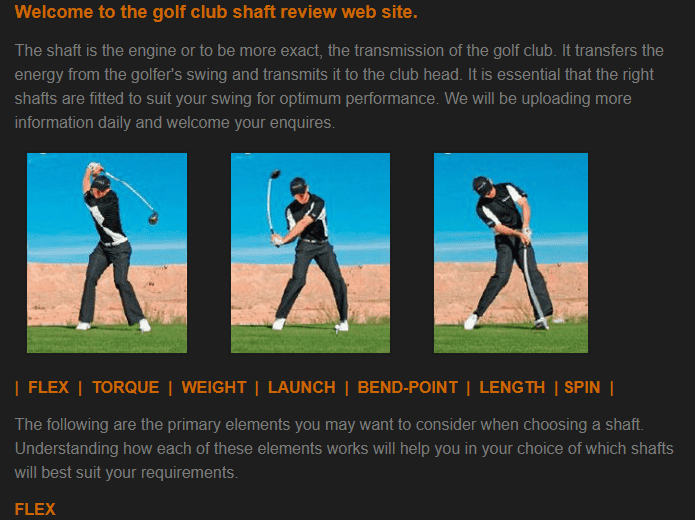Select the LAUNCH navigation link

click(301, 387)
